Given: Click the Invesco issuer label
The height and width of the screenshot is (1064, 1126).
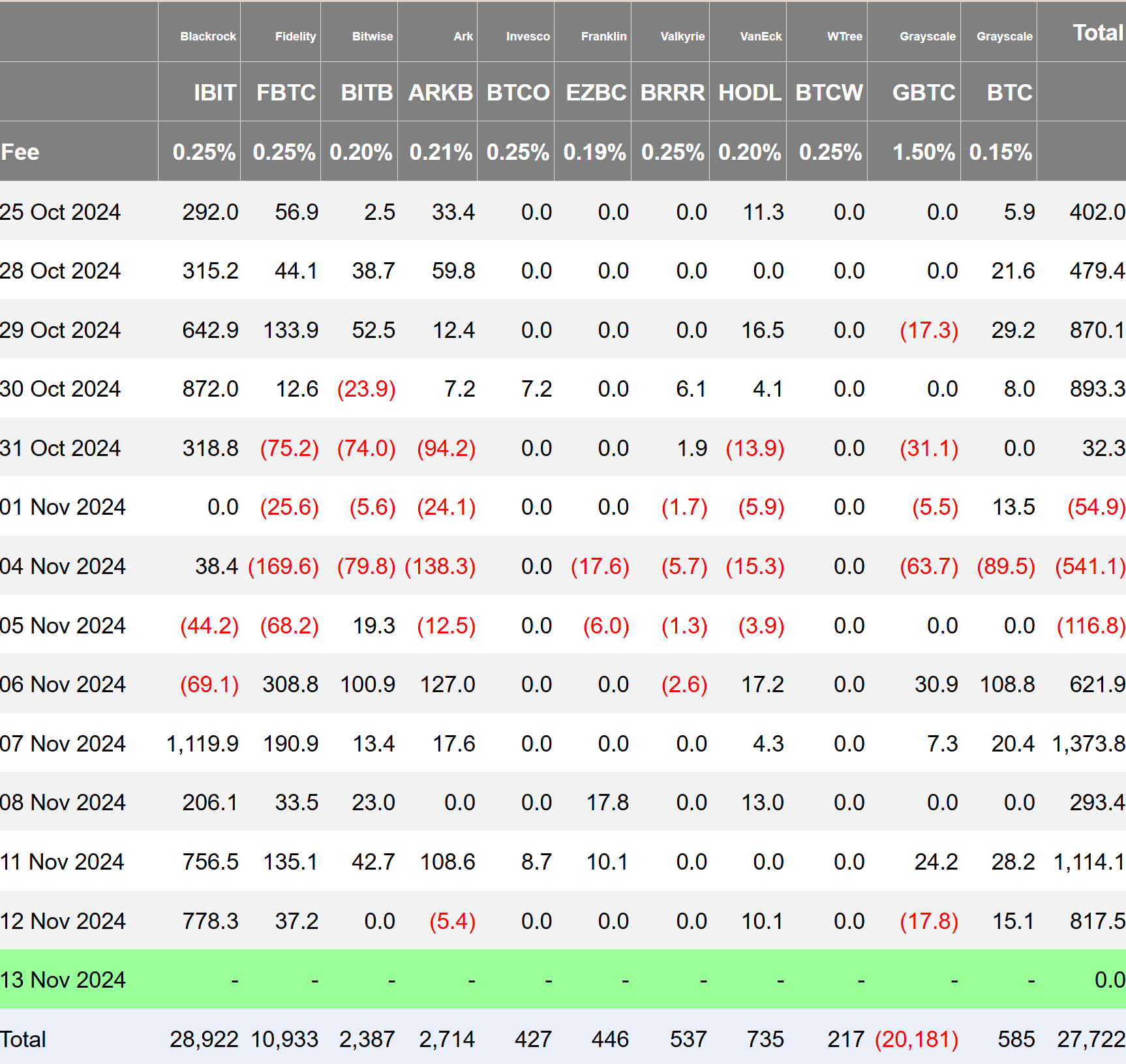Looking at the screenshot, I should tap(528, 37).
